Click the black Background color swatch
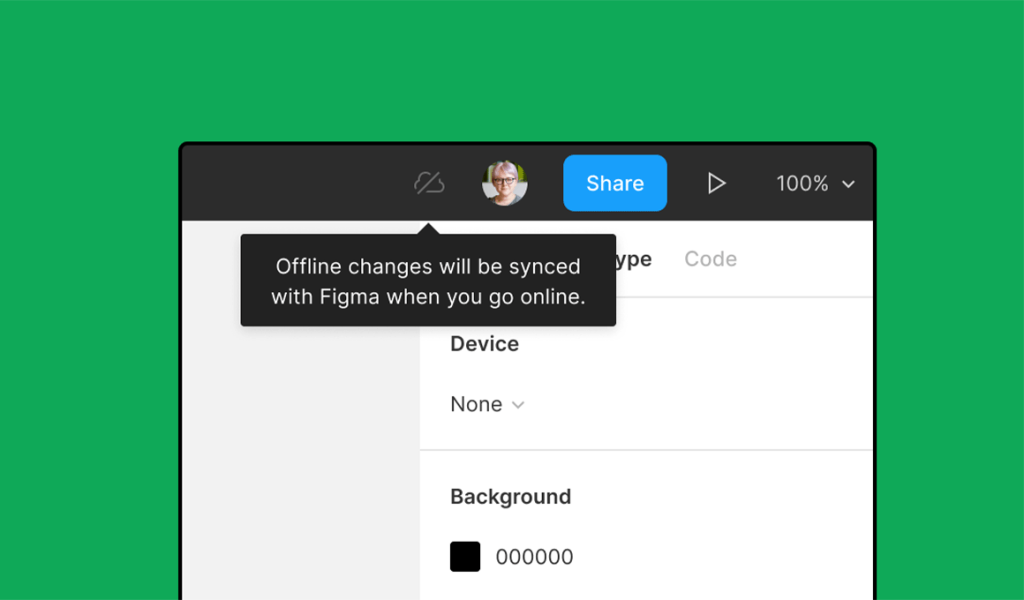Screen dimensions: 1024x600 465,557
